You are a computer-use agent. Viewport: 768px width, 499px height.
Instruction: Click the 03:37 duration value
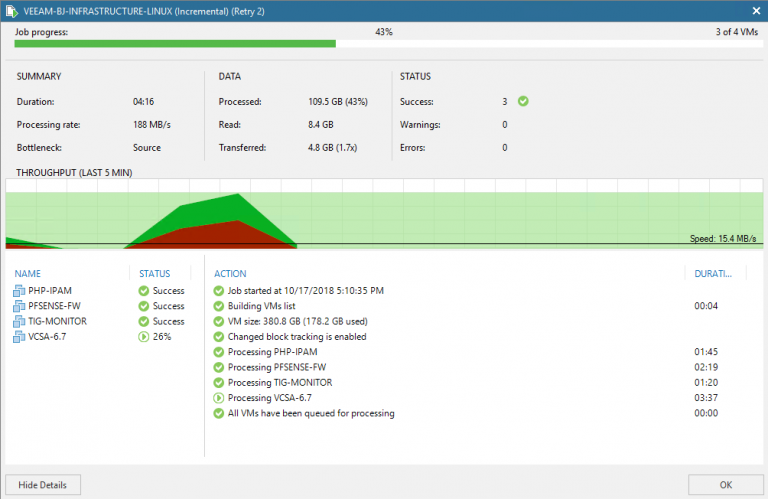tap(706, 398)
